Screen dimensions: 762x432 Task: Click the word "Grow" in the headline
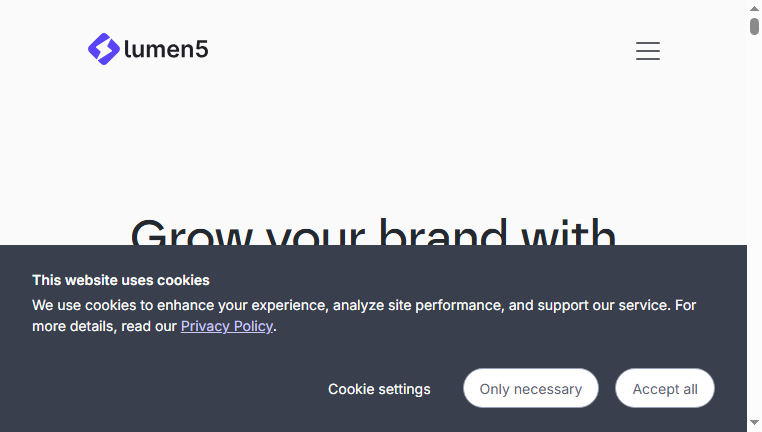[191, 232]
